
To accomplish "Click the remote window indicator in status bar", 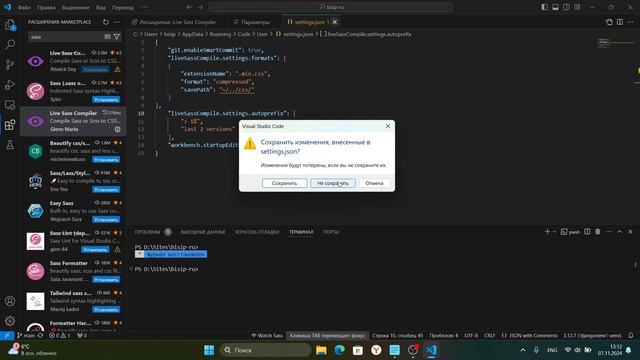I will (7, 336).
